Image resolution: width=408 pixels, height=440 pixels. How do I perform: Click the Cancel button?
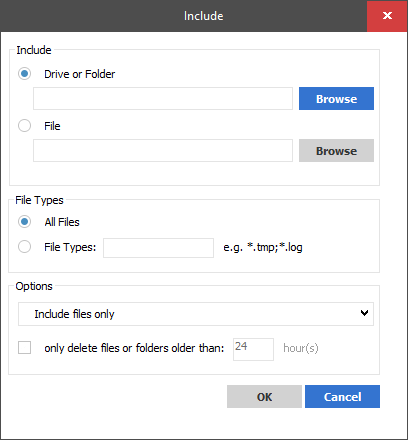342,397
